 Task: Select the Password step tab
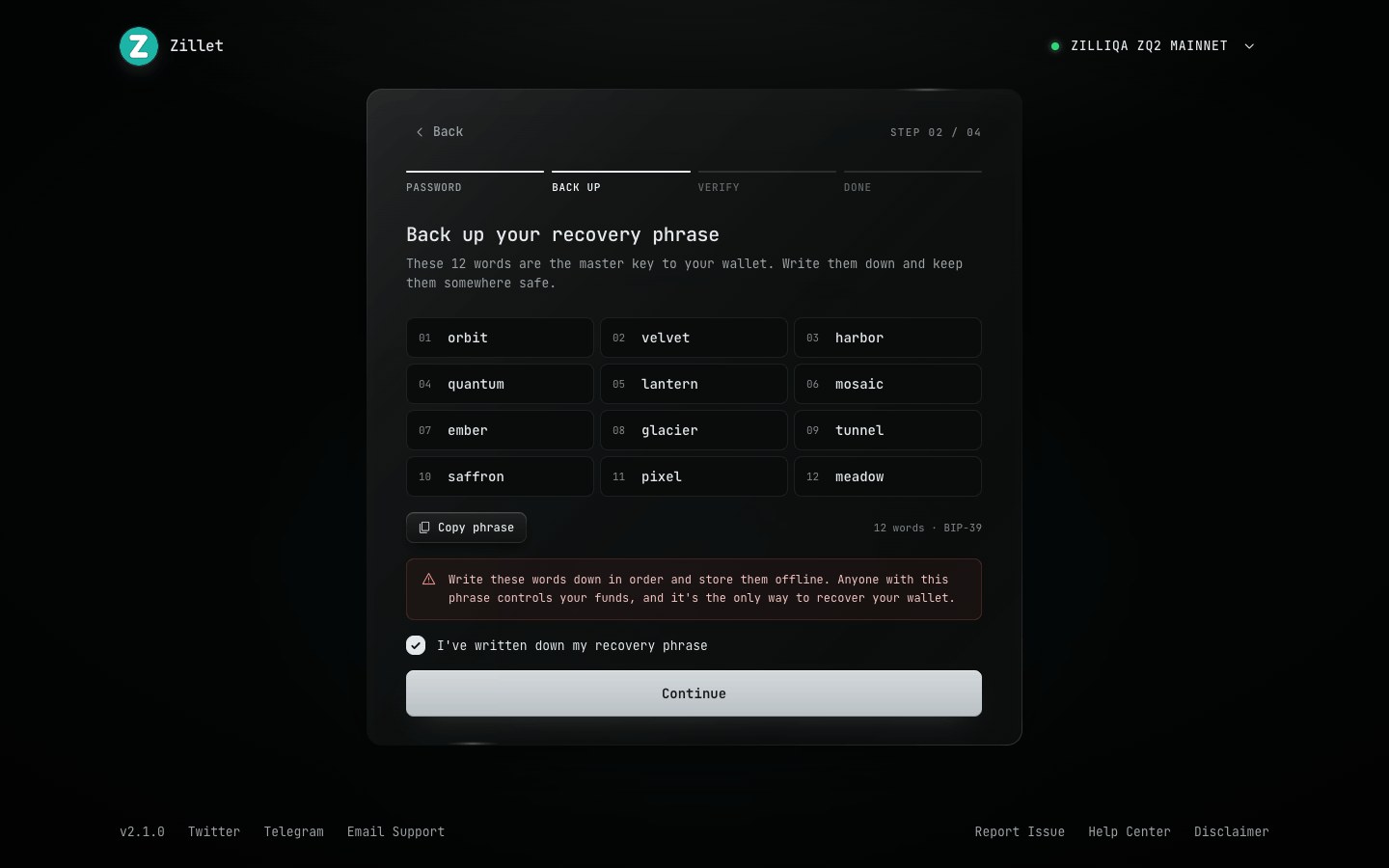(x=475, y=182)
